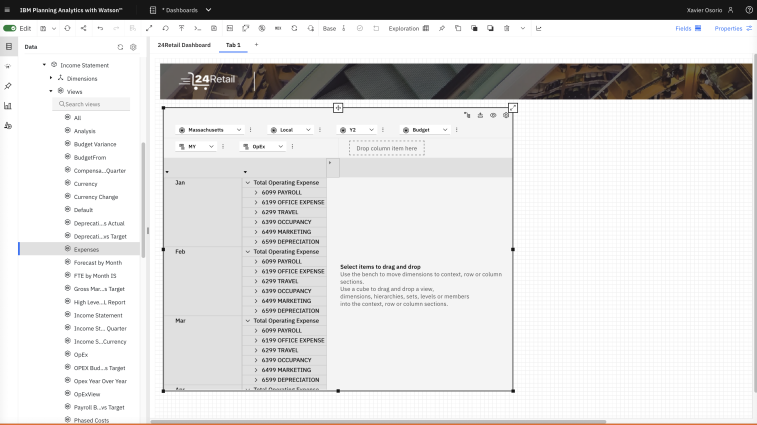Click the save icon in toolbar
The image size is (757, 425).
point(43,28)
